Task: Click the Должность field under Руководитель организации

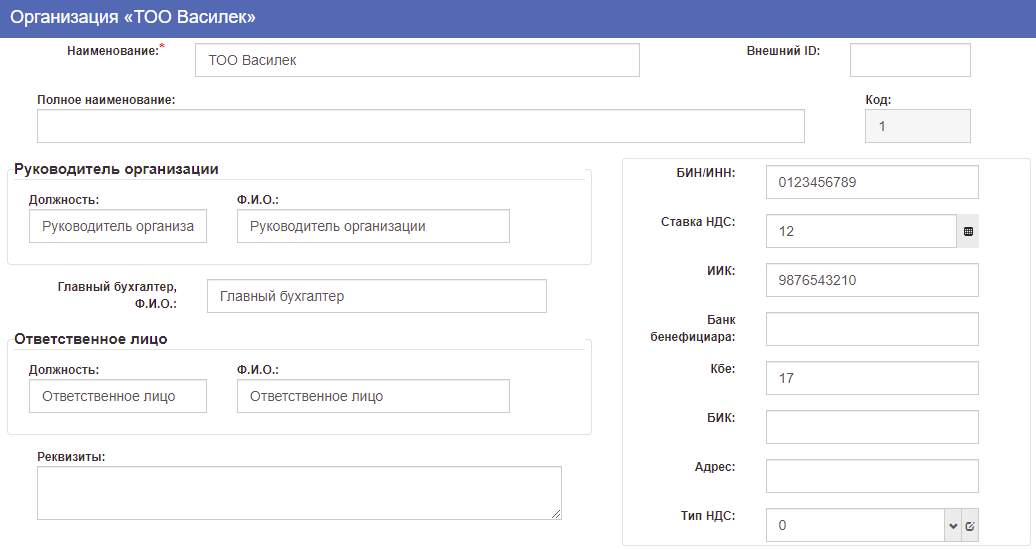Action: tap(118, 226)
